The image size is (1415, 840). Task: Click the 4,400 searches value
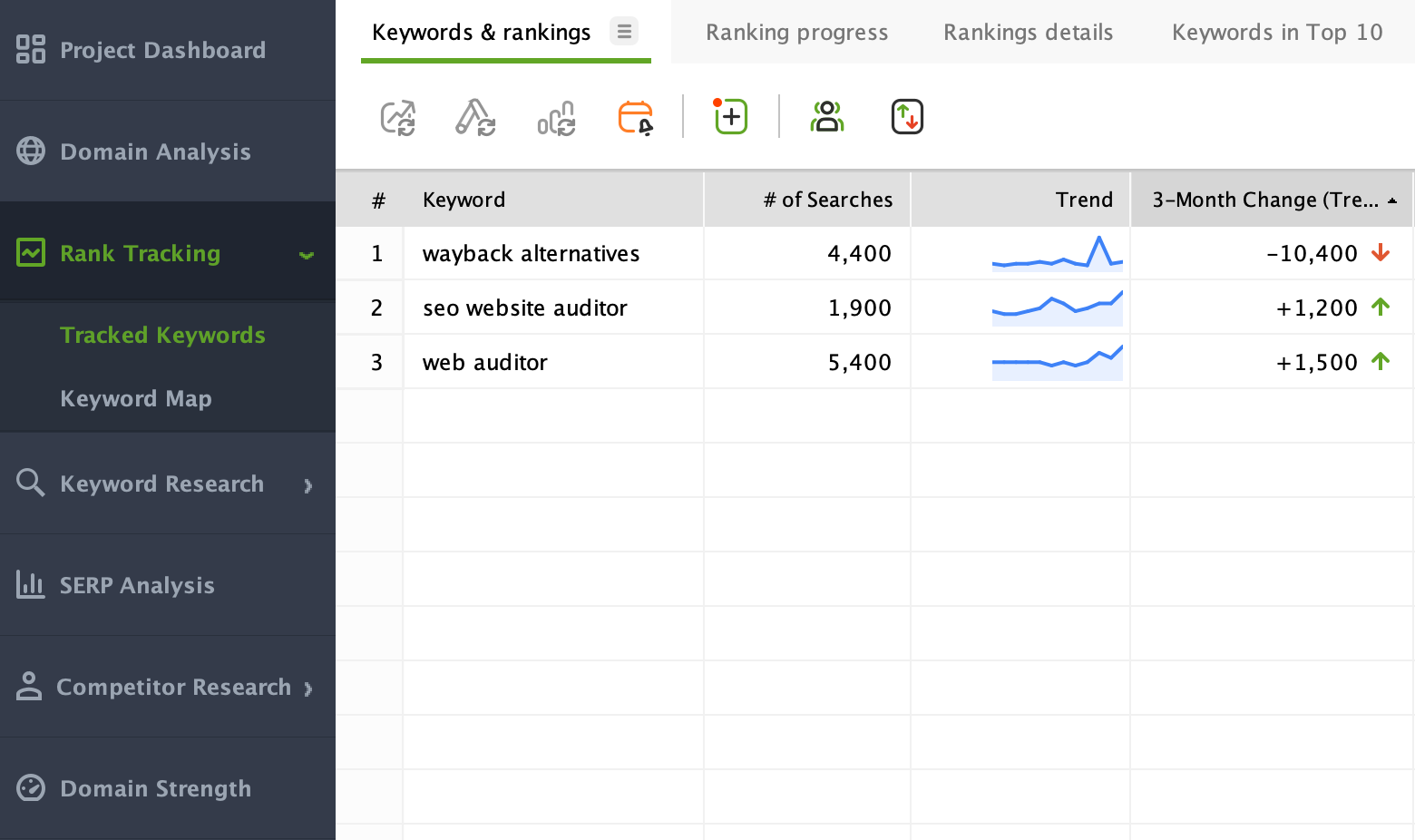[859, 254]
